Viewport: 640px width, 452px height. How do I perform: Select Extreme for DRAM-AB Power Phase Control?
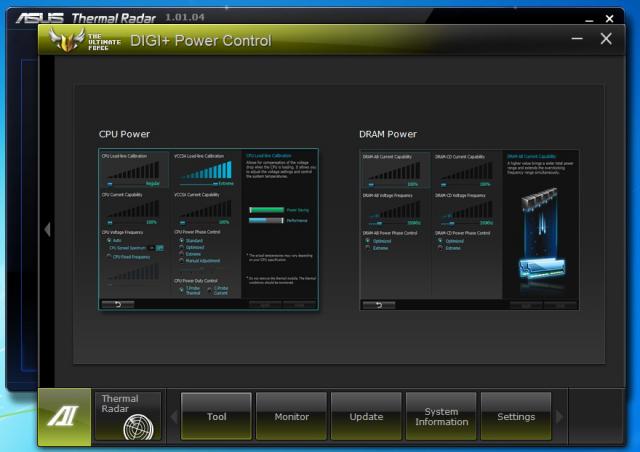pos(368,248)
